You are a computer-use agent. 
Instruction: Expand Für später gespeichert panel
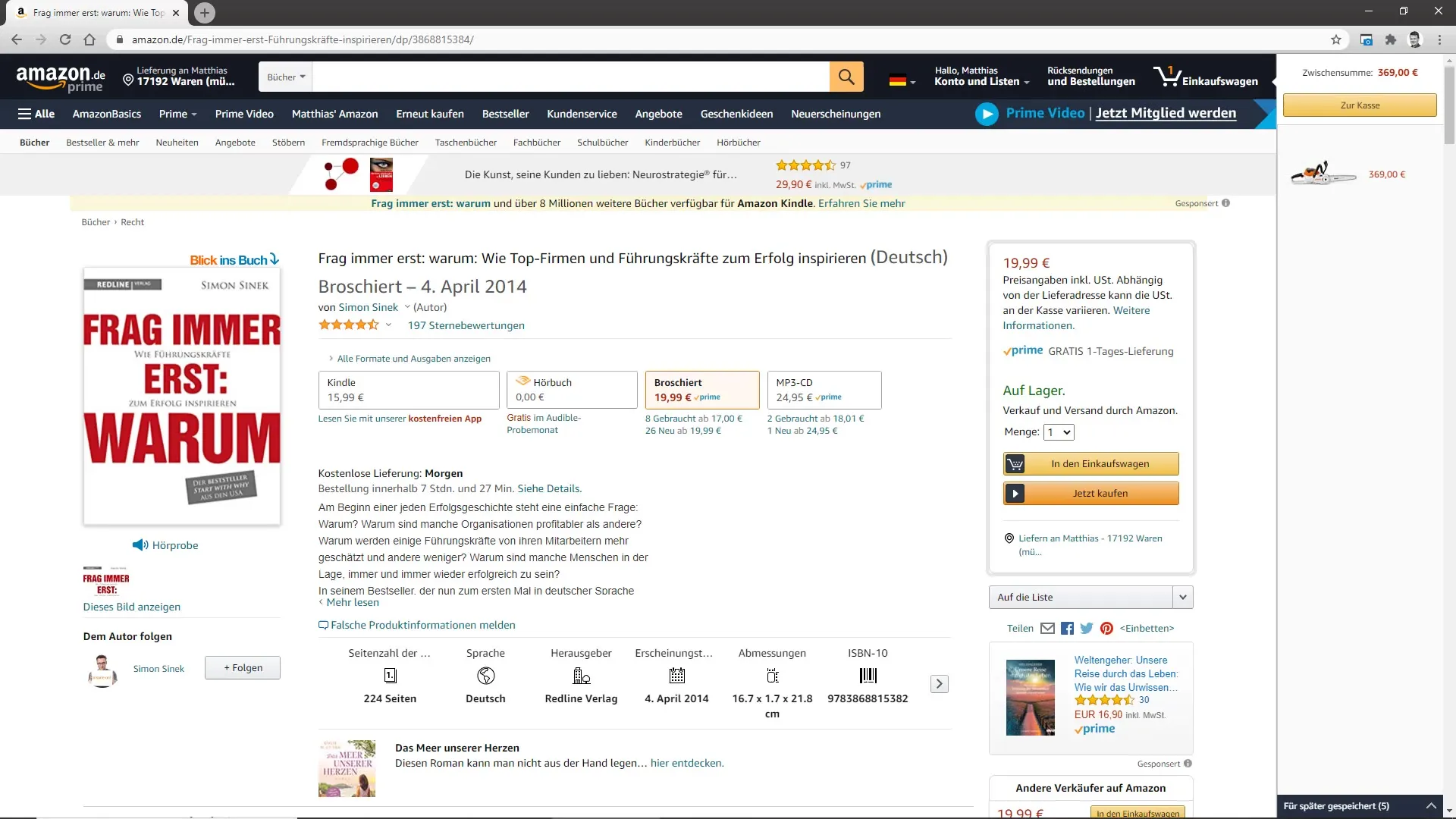point(1431,806)
